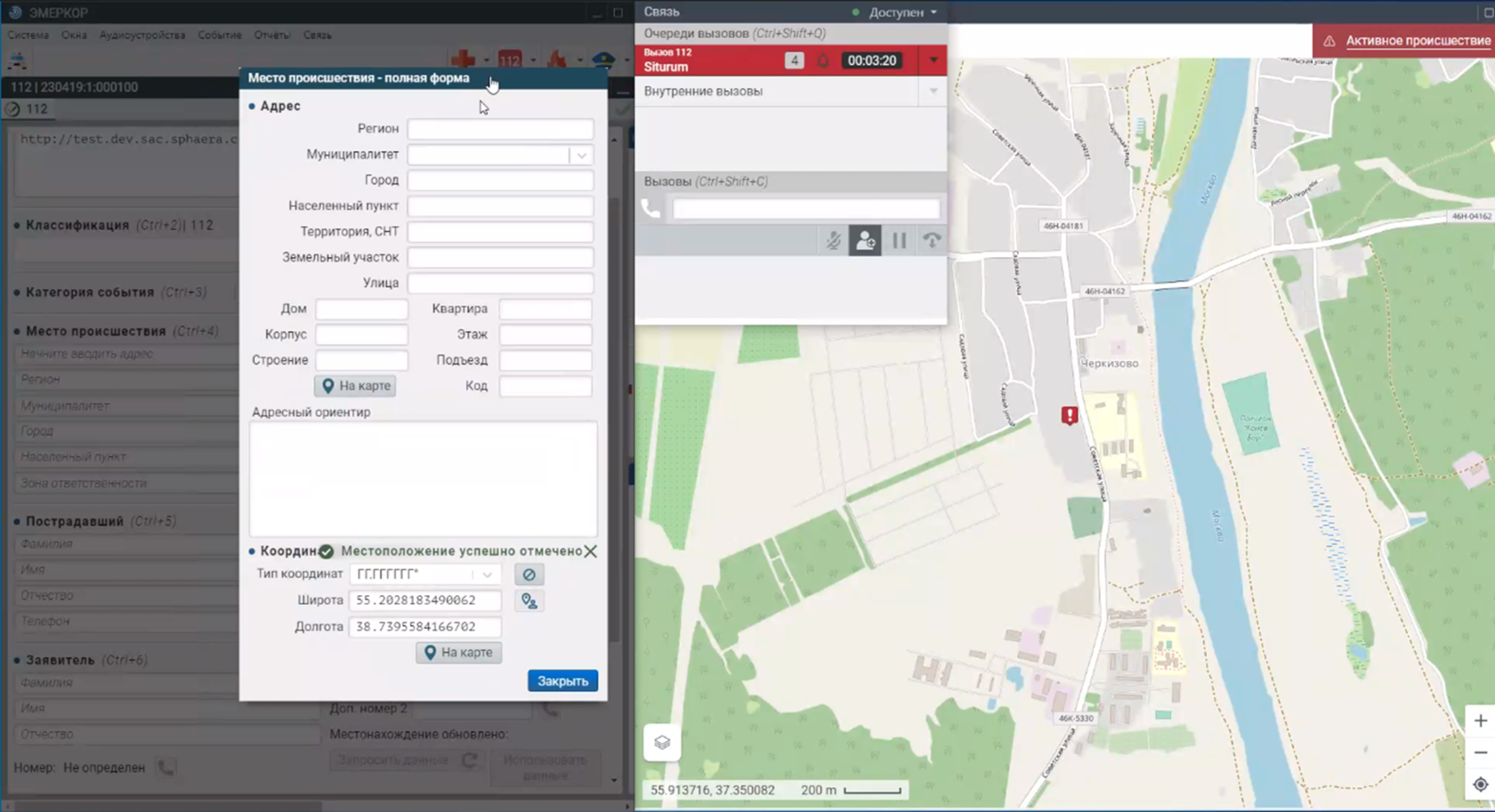Open the Отчёты menu

pos(271,36)
